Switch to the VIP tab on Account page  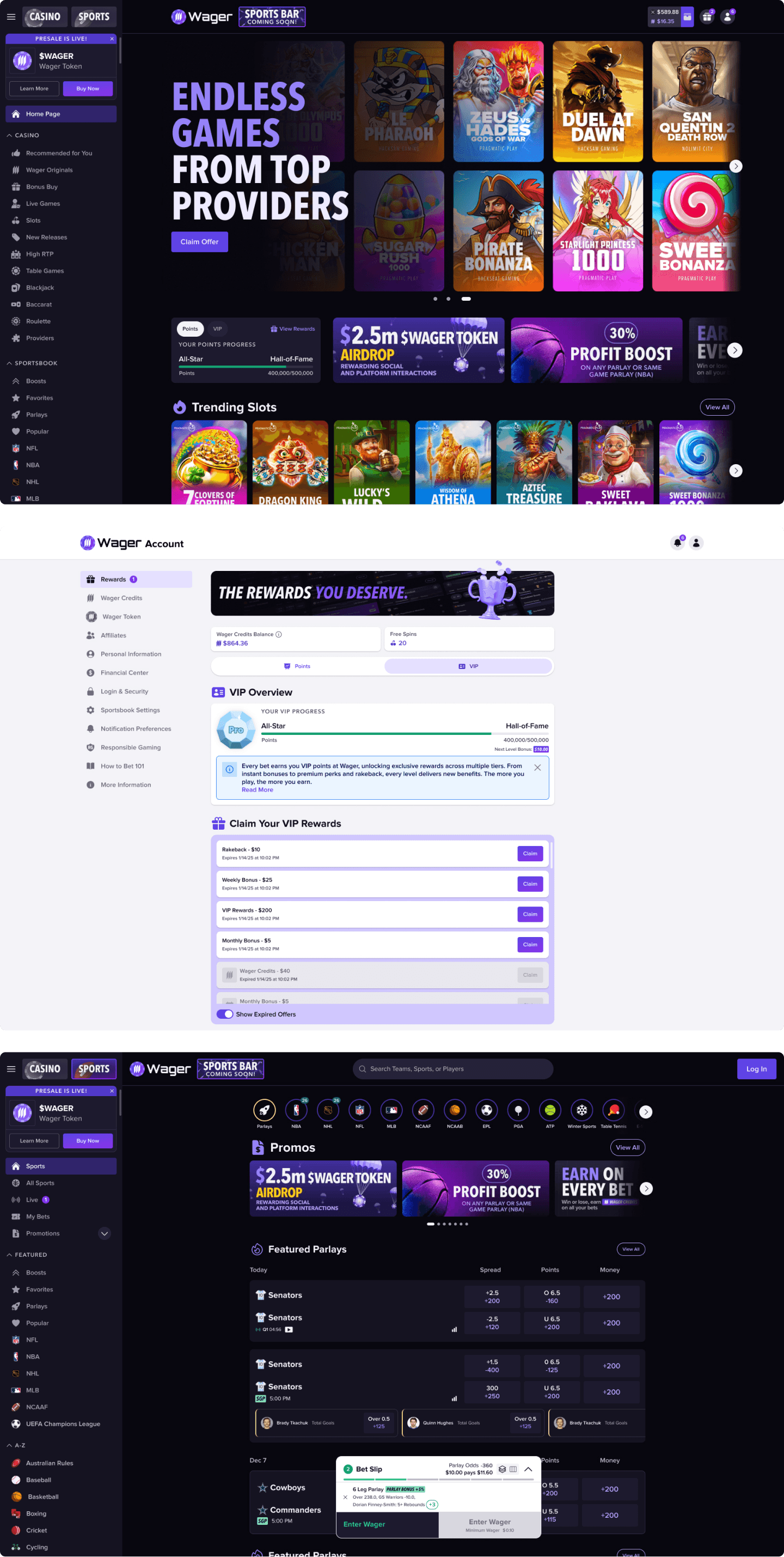click(x=468, y=666)
